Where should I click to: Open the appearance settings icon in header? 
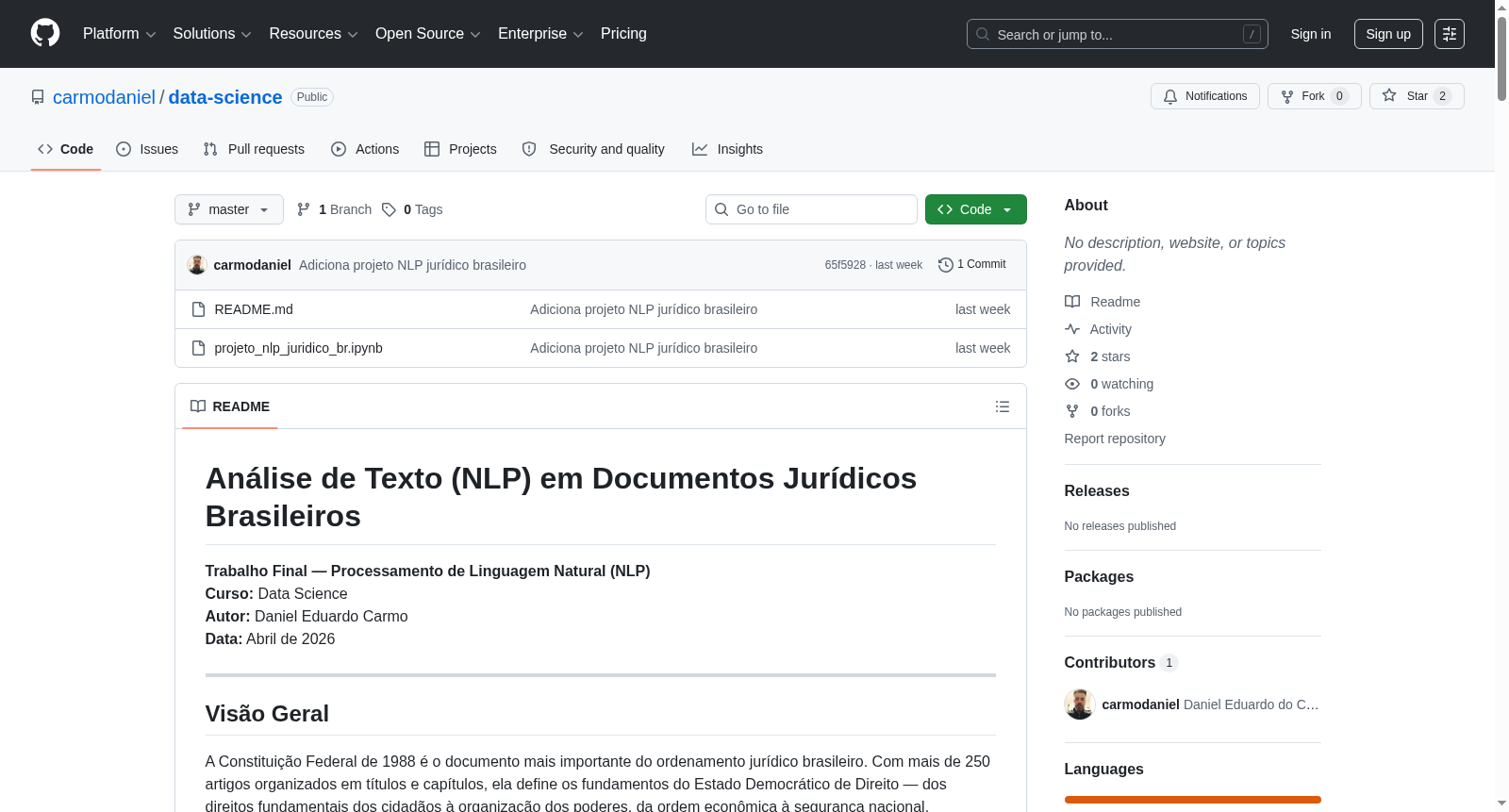coord(1450,34)
